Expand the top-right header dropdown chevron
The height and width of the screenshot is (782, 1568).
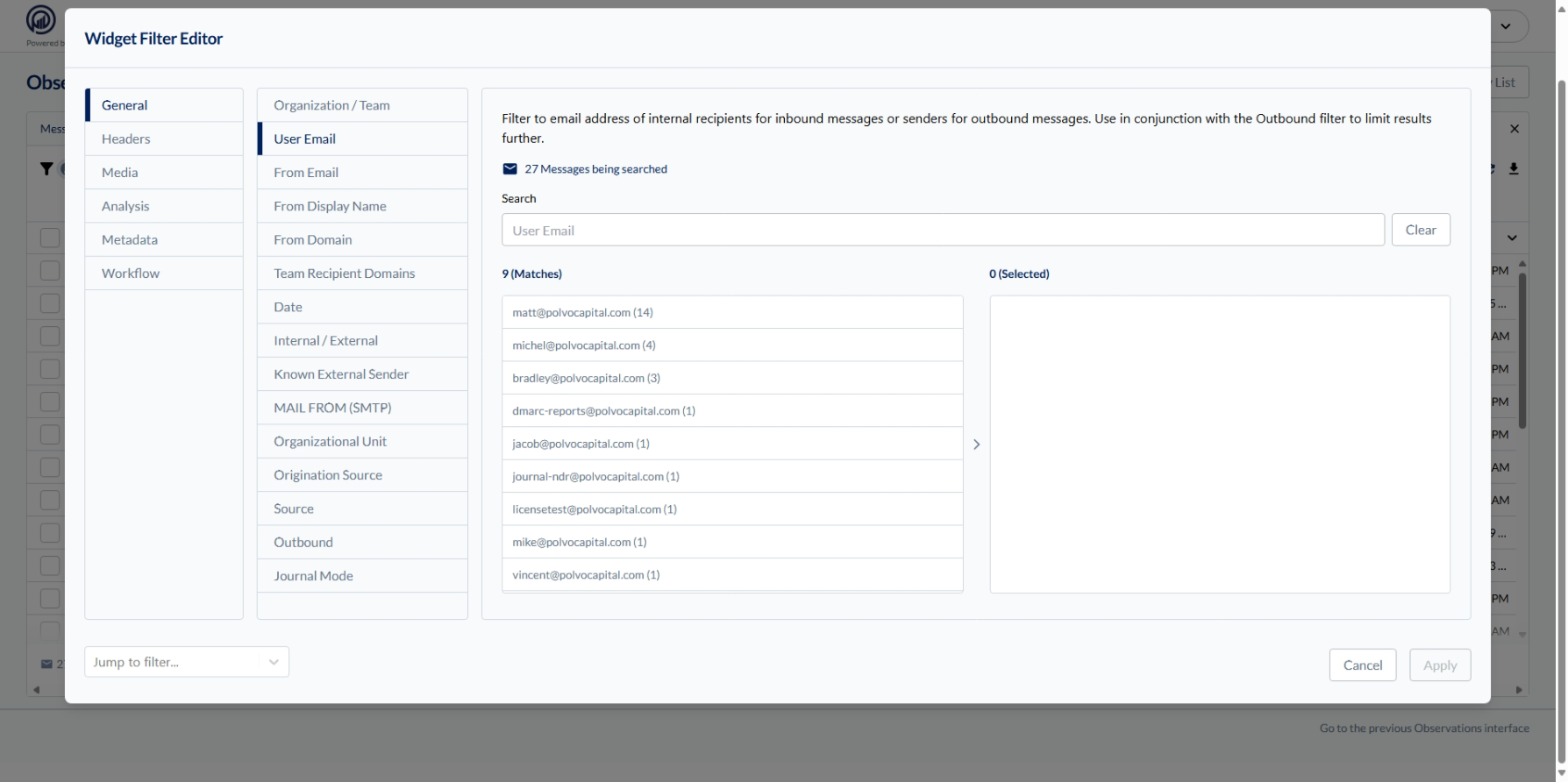tap(1506, 26)
